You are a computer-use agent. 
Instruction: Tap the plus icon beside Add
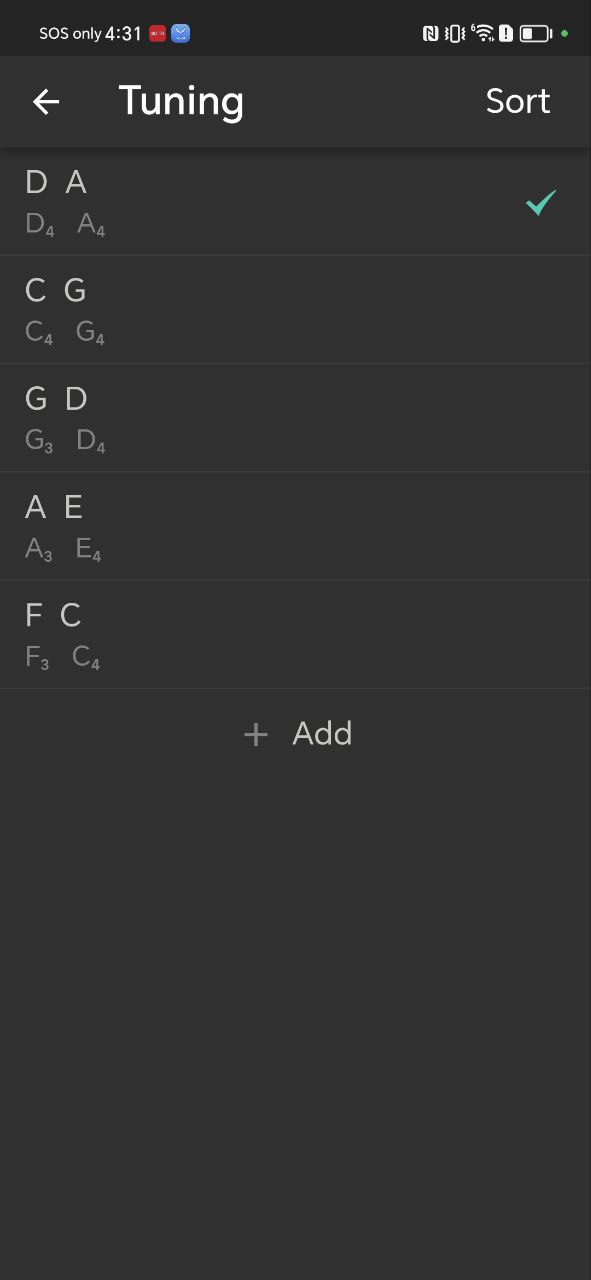[256, 735]
